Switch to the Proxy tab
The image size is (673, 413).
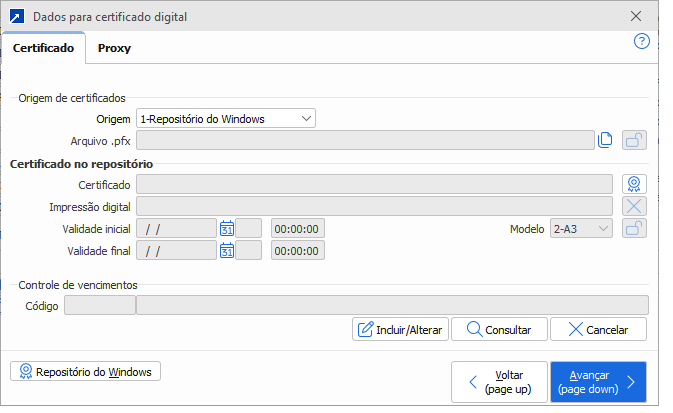click(114, 48)
